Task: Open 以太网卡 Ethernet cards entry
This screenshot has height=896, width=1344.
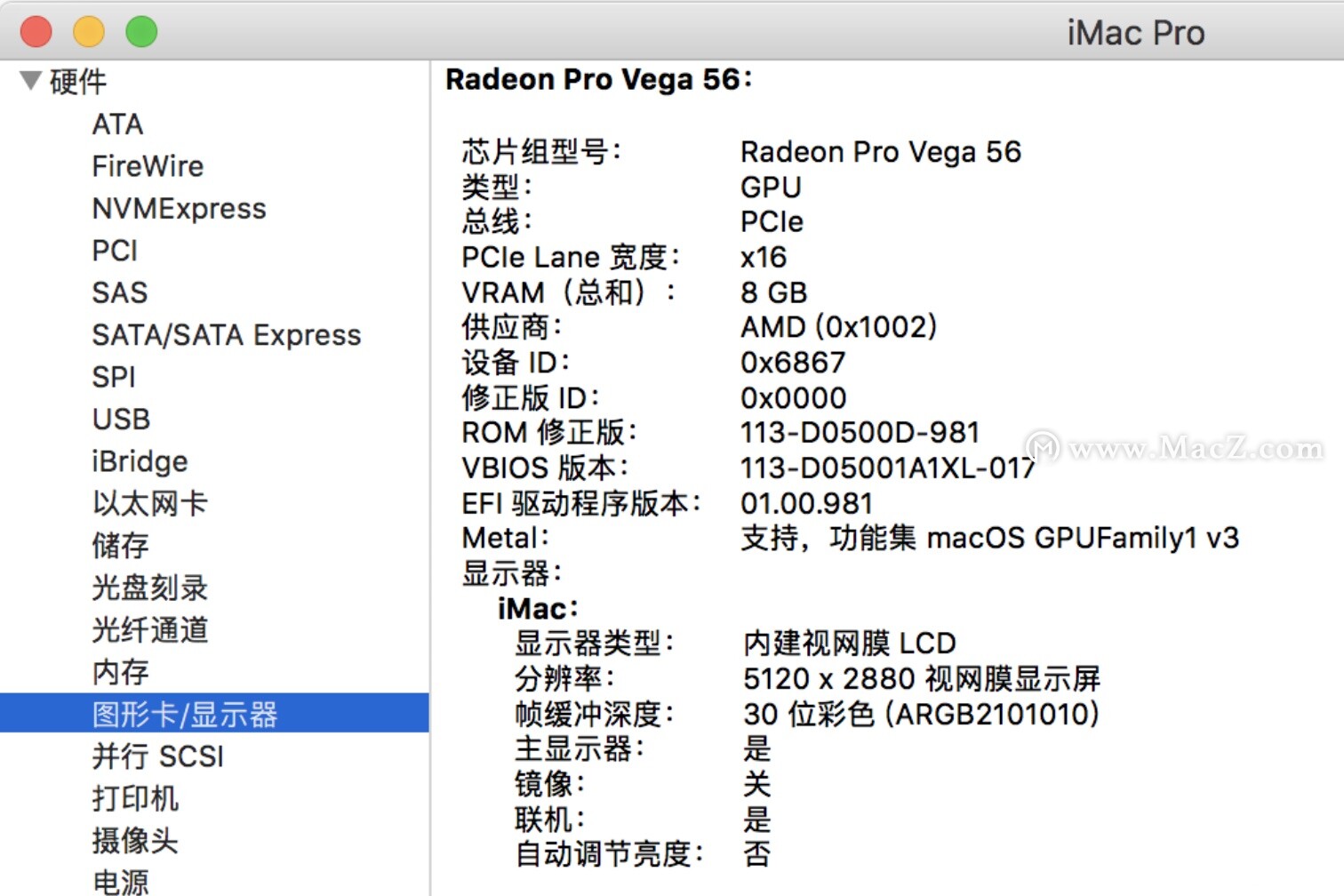Action: point(149,503)
